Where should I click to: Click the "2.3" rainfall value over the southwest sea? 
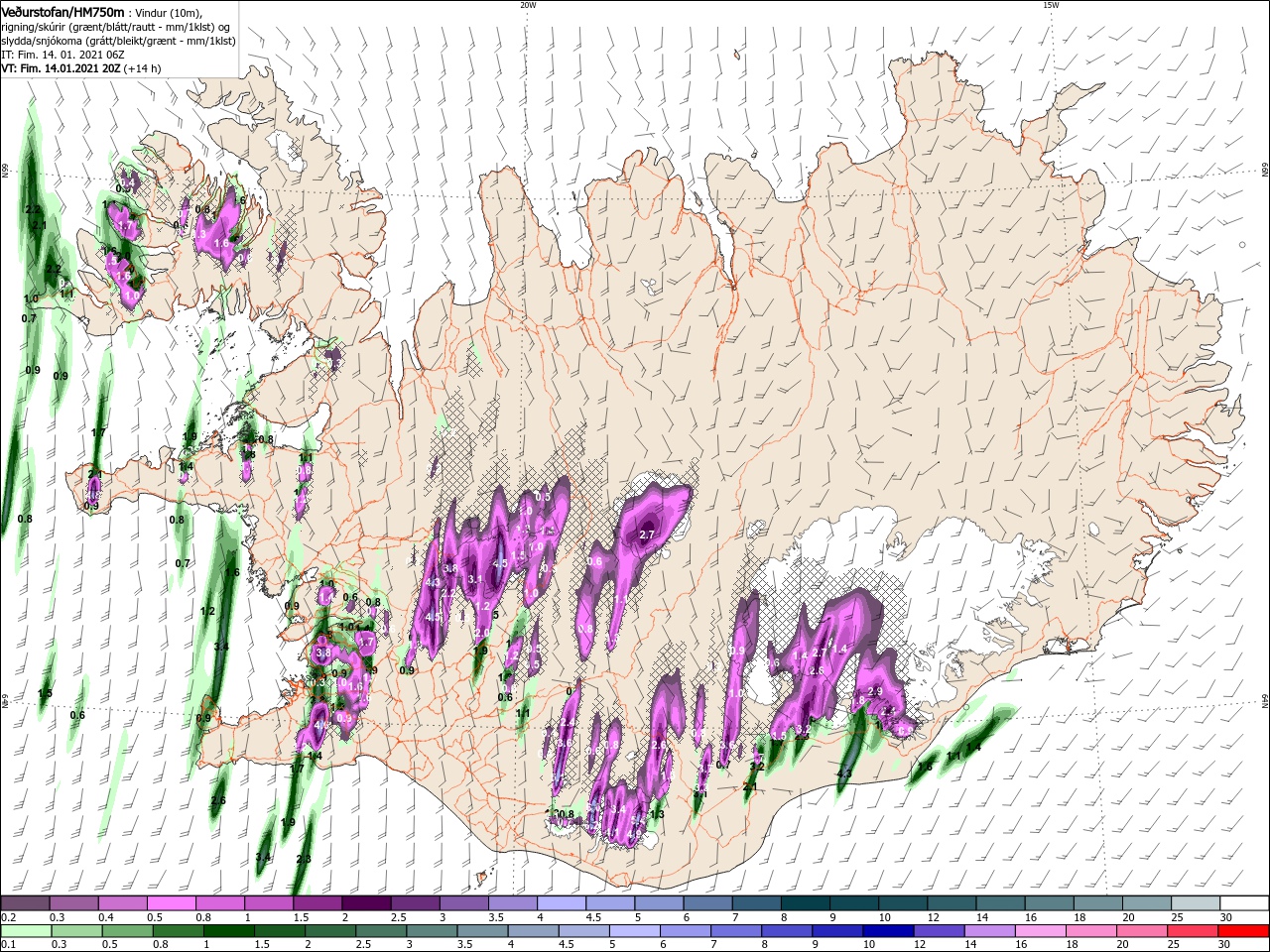tap(304, 859)
